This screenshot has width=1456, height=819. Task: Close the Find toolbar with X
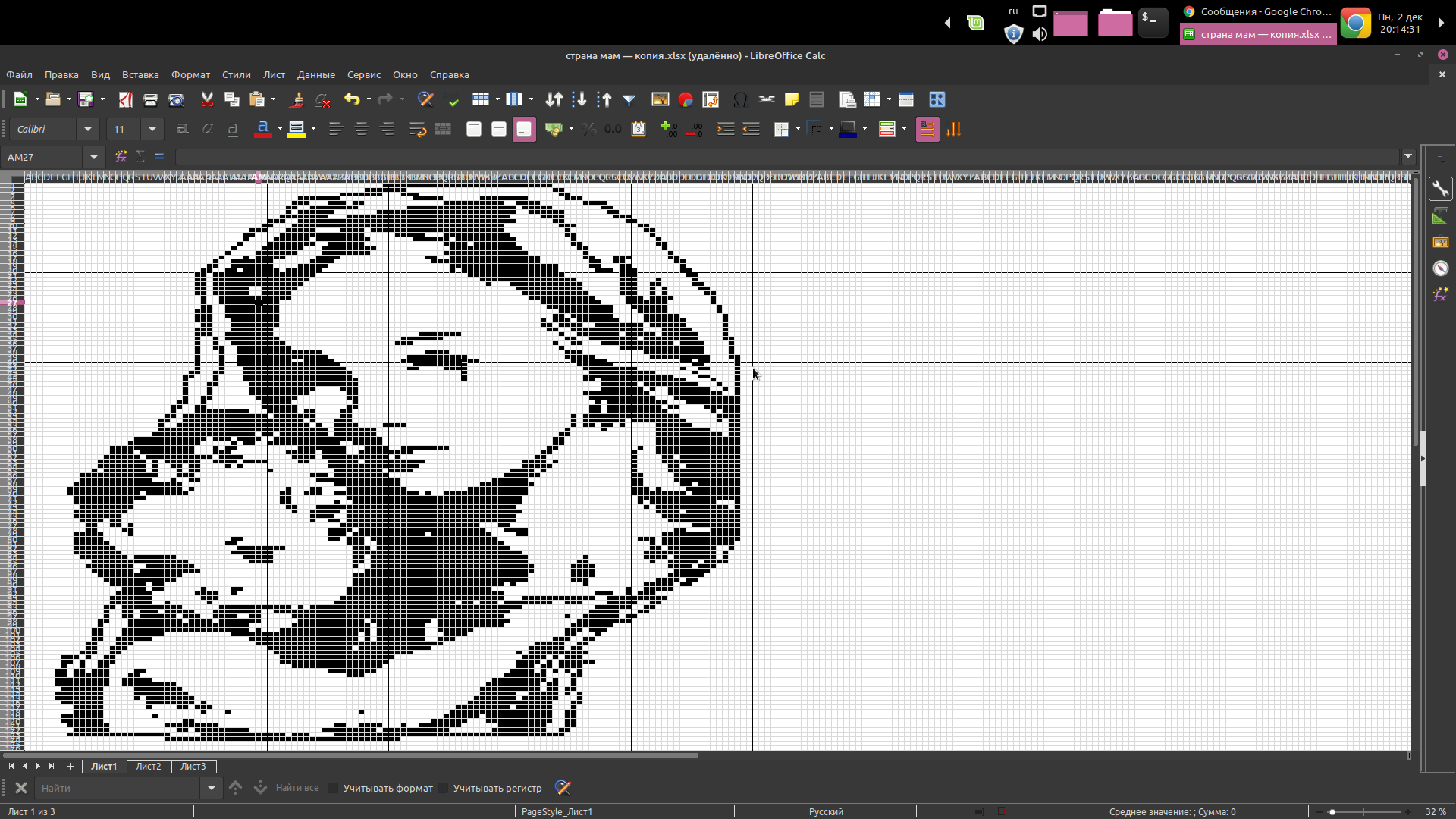21,788
